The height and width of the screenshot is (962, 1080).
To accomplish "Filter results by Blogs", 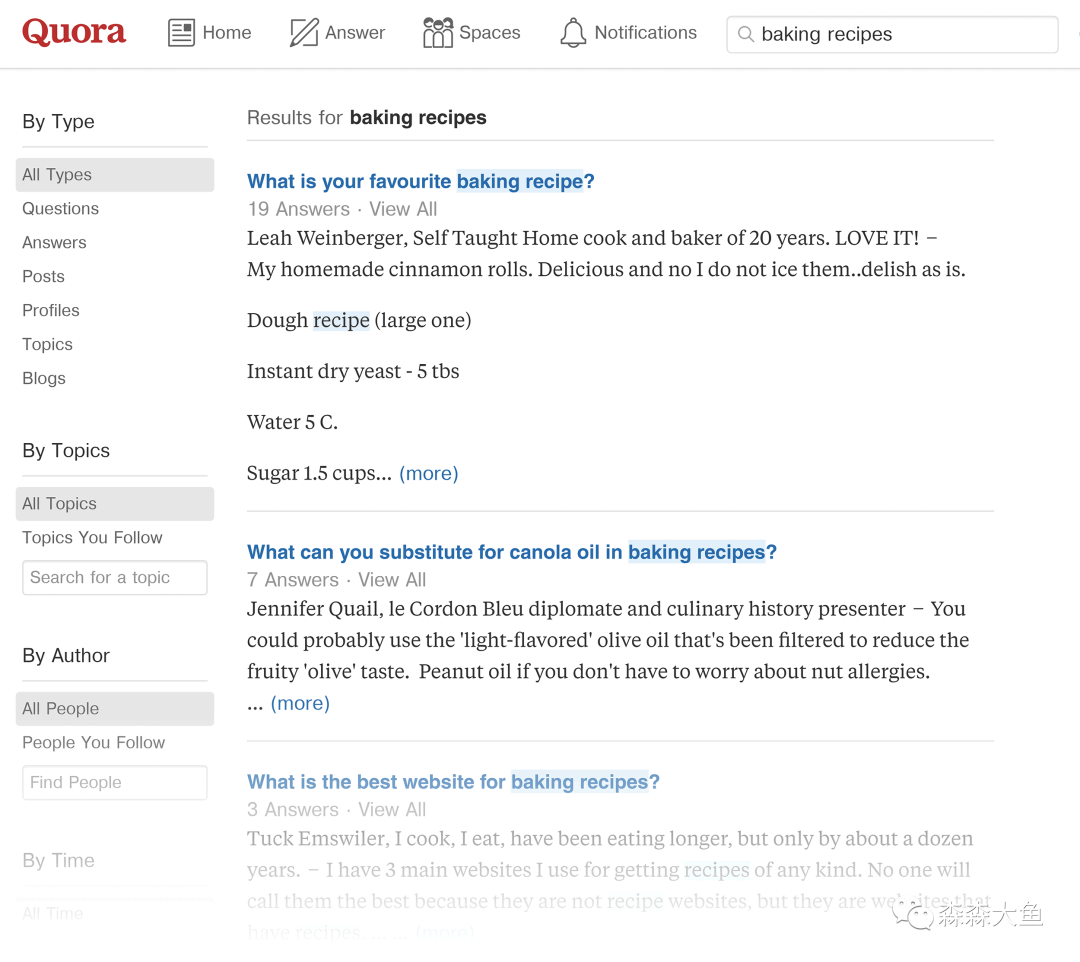I will pos(44,378).
